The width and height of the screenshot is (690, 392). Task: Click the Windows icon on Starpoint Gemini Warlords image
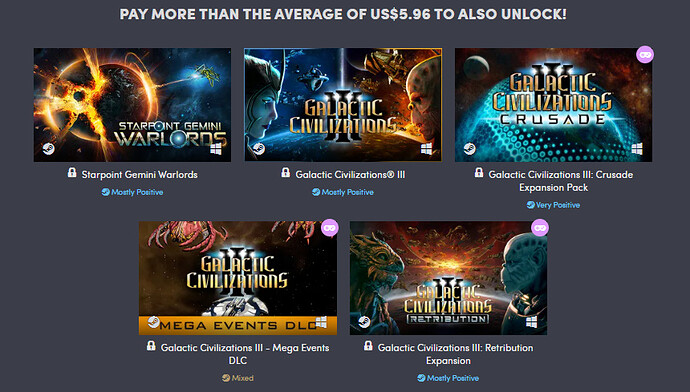(216, 149)
